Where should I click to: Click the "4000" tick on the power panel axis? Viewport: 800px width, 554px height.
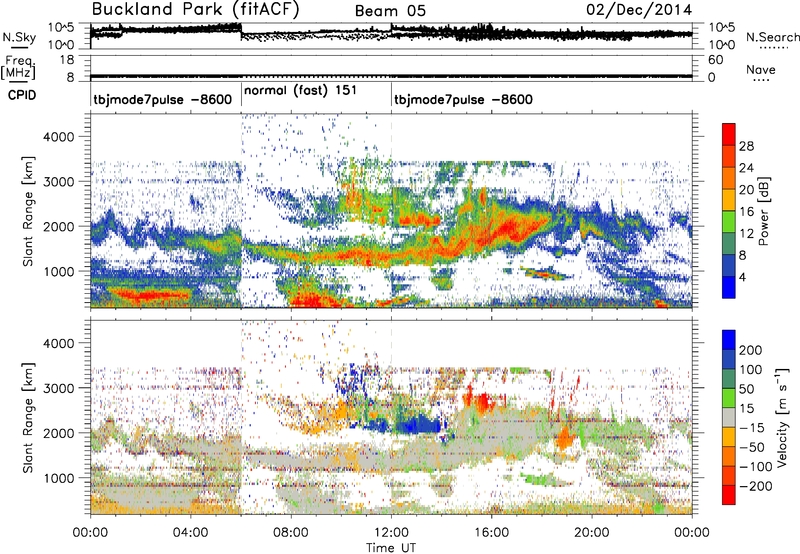tap(58, 137)
